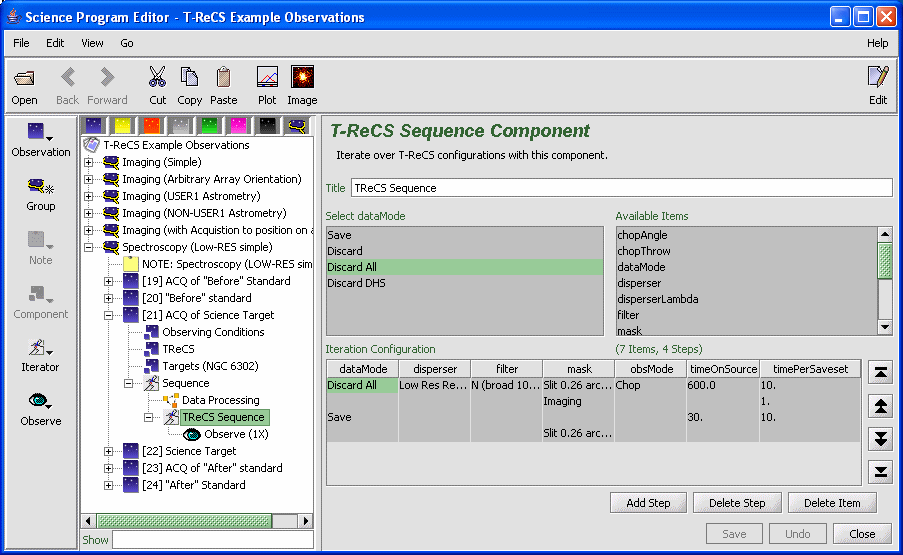Expand [22] Science Target observation
Image resolution: width=903 pixels, height=555 pixels.
coord(108,451)
